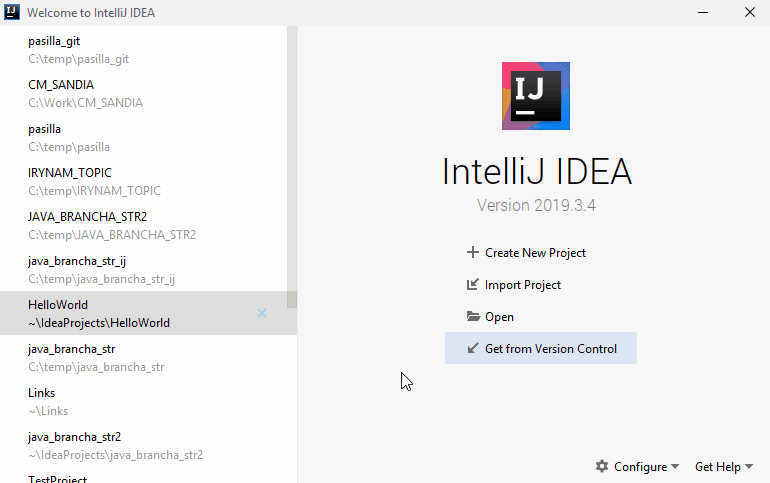Viewport: 770px width, 483px height.
Task: Open the JAVA_BRANCHA_STR2 recent project
Action: pos(111,225)
